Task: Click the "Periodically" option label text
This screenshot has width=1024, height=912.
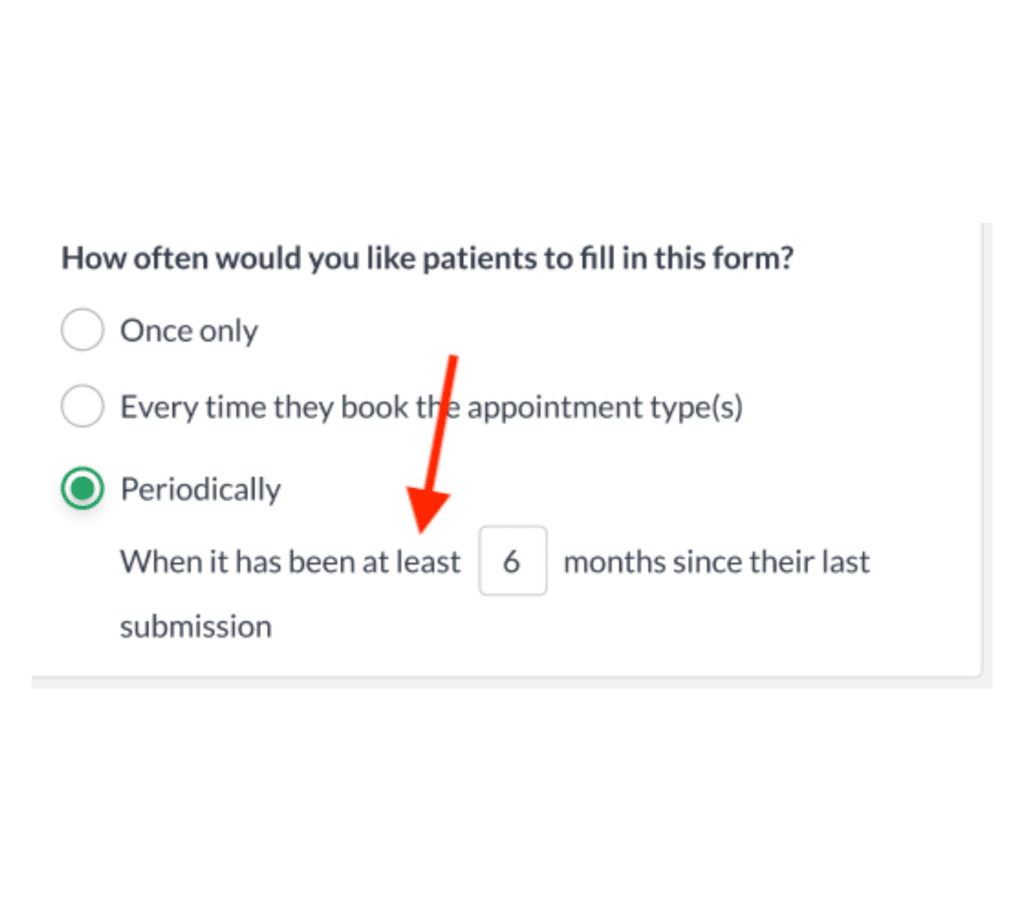Action: point(200,489)
